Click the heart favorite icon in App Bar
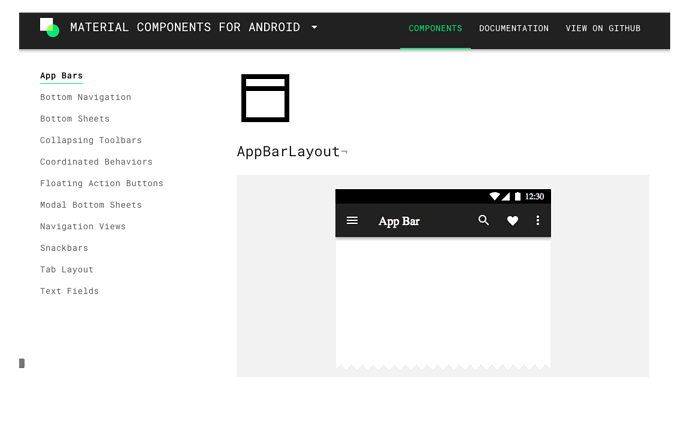This screenshot has height=431, width=690. [x=512, y=221]
